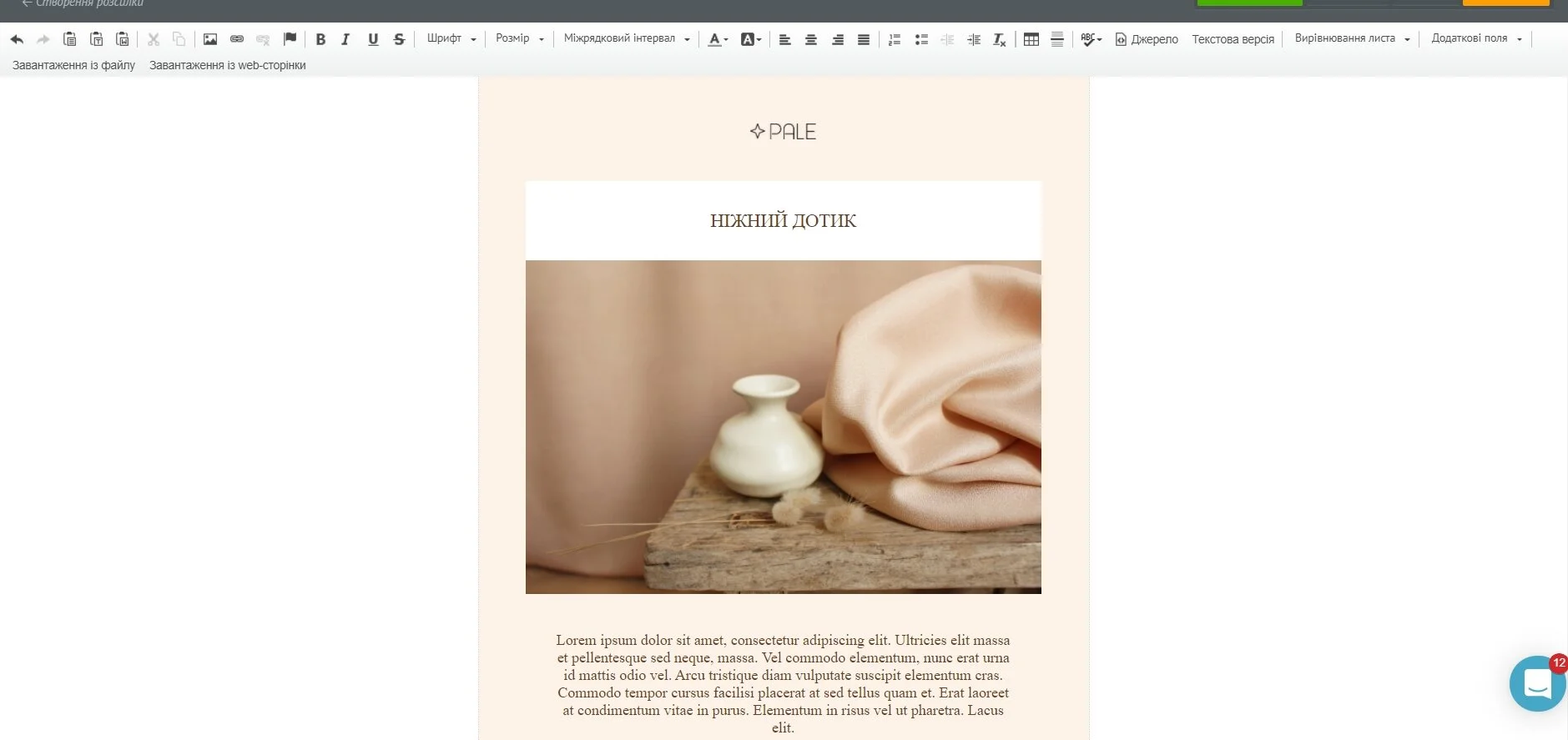Align text to the left
The width and height of the screenshot is (1568, 740).
785,39
